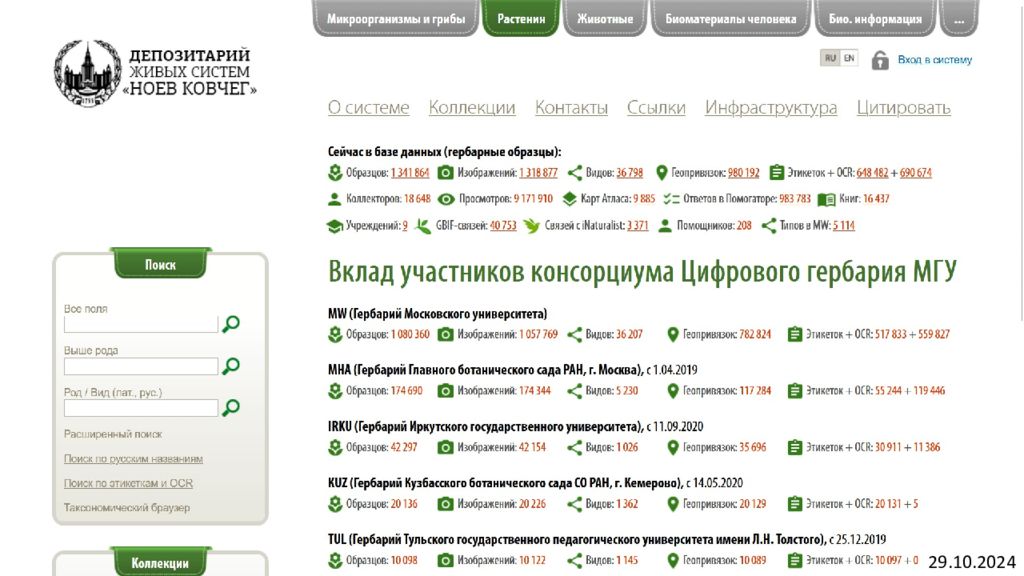Screen dimensions: 1024x576
Task: Open the Коллекции menu link
Action: tap(472, 107)
